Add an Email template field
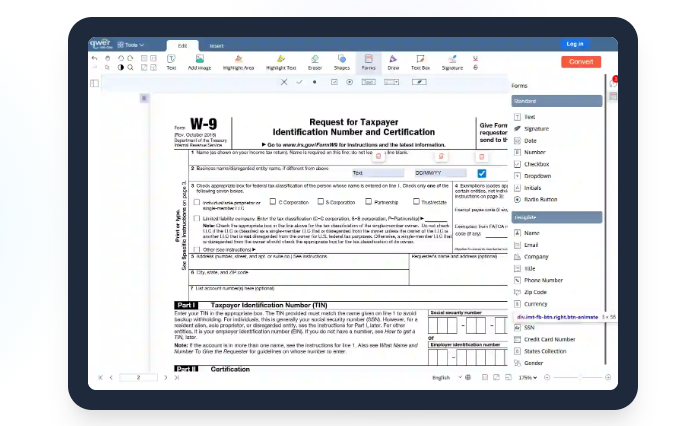The image size is (700, 426). click(x=526, y=245)
